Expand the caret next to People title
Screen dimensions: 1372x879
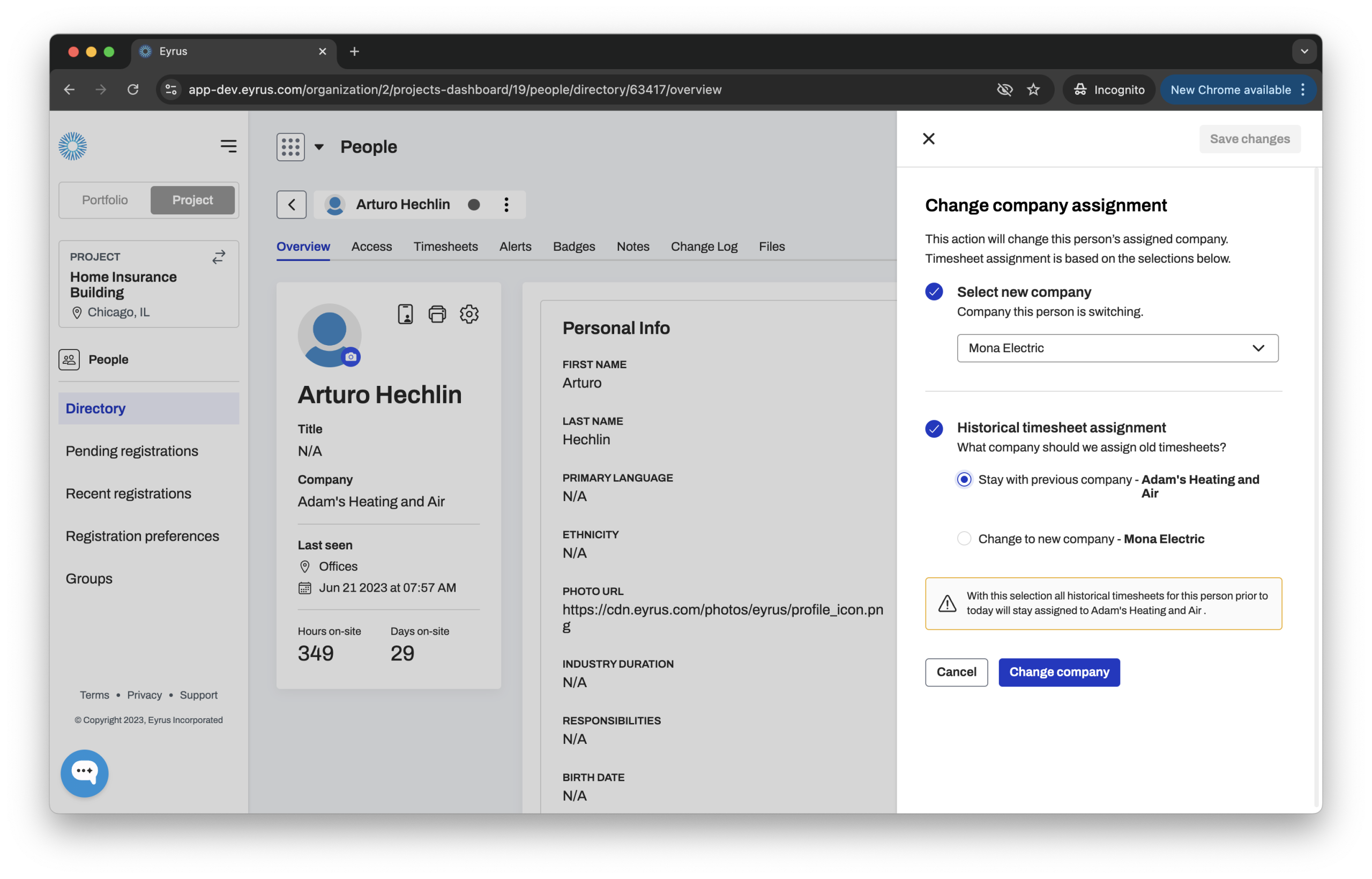coord(319,147)
